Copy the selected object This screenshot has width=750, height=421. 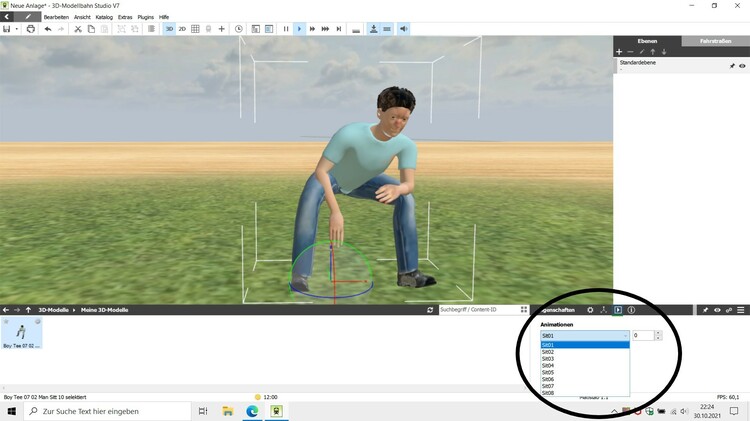(91, 29)
